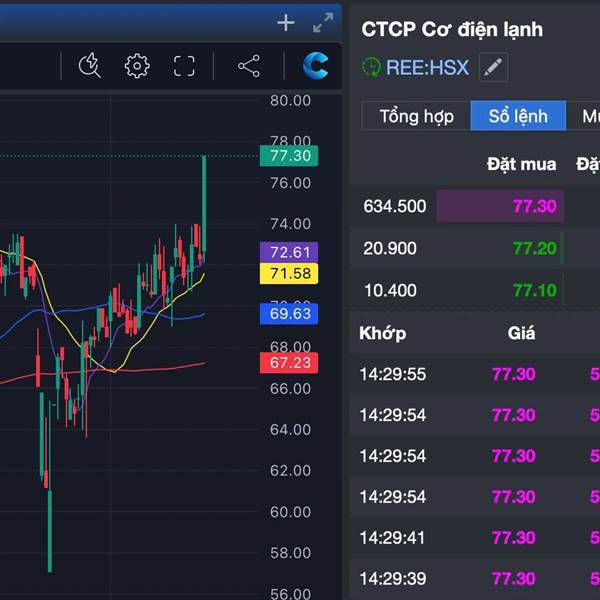The height and width of the screenshot is (600, 600).
Task: Click the Giá column header
Action: tap(521, 333)
